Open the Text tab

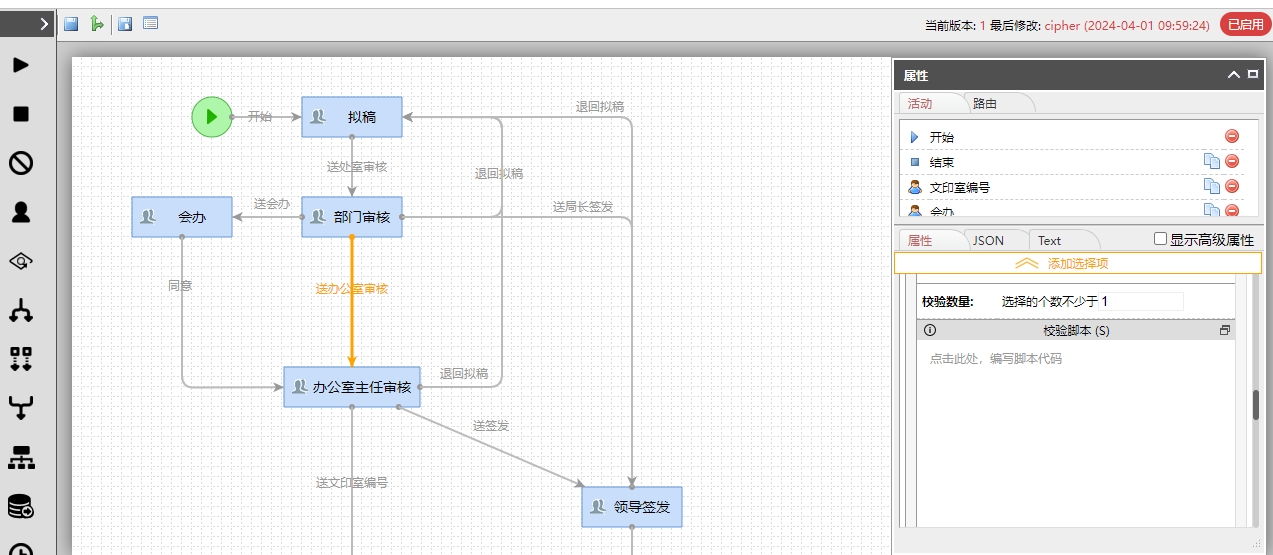[1049, 240]
